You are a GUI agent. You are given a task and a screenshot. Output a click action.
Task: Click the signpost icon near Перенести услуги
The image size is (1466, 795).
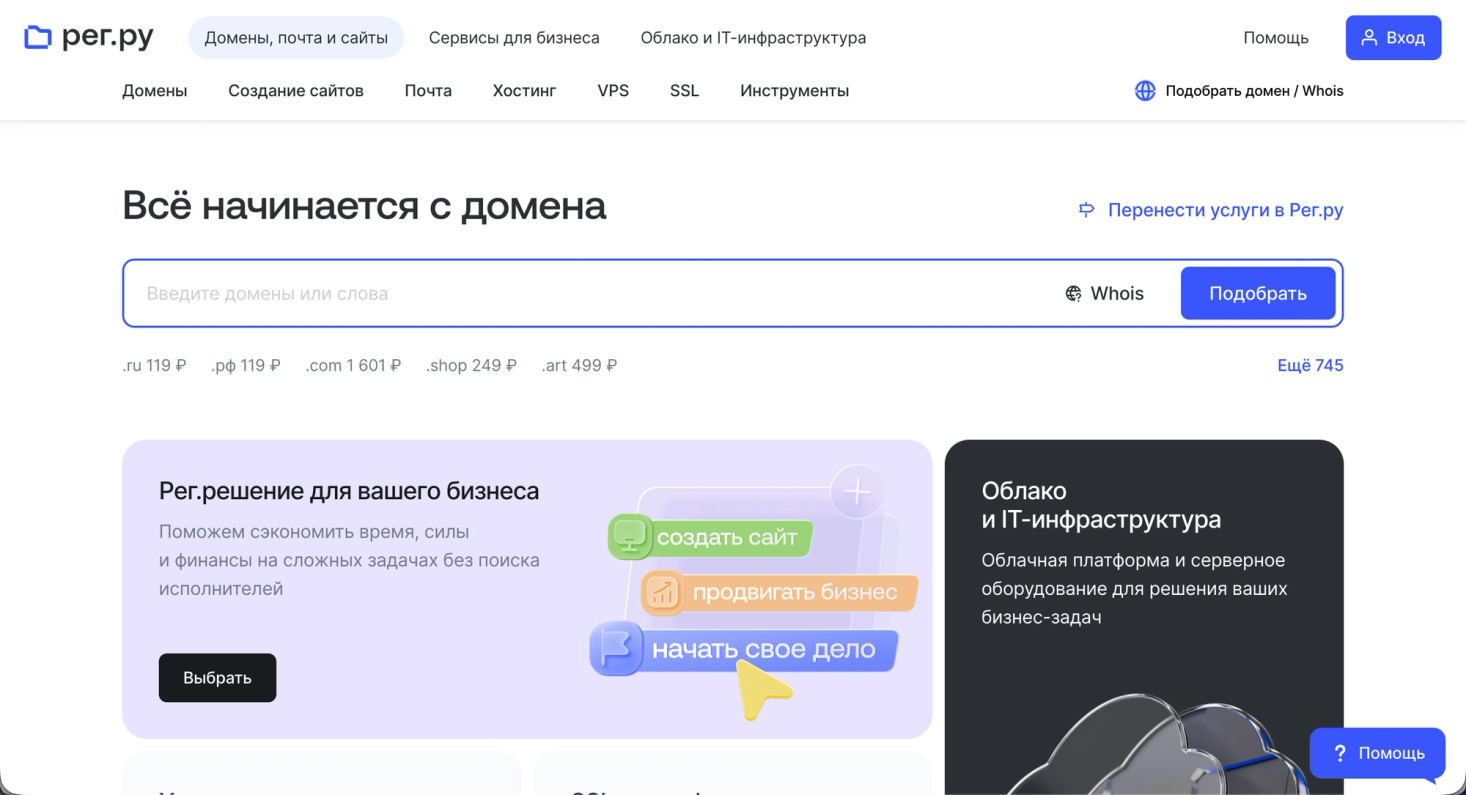point(1087,210)
